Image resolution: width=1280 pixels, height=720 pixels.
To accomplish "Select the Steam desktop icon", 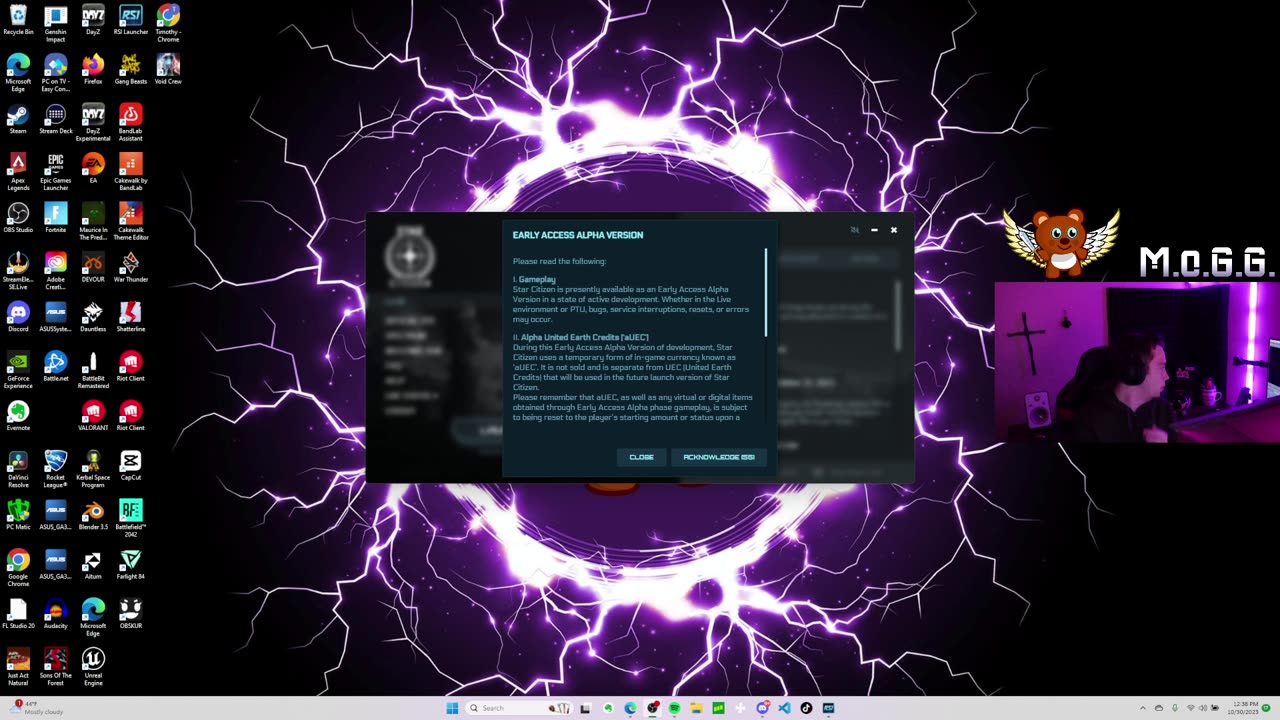I will (18, 119).
